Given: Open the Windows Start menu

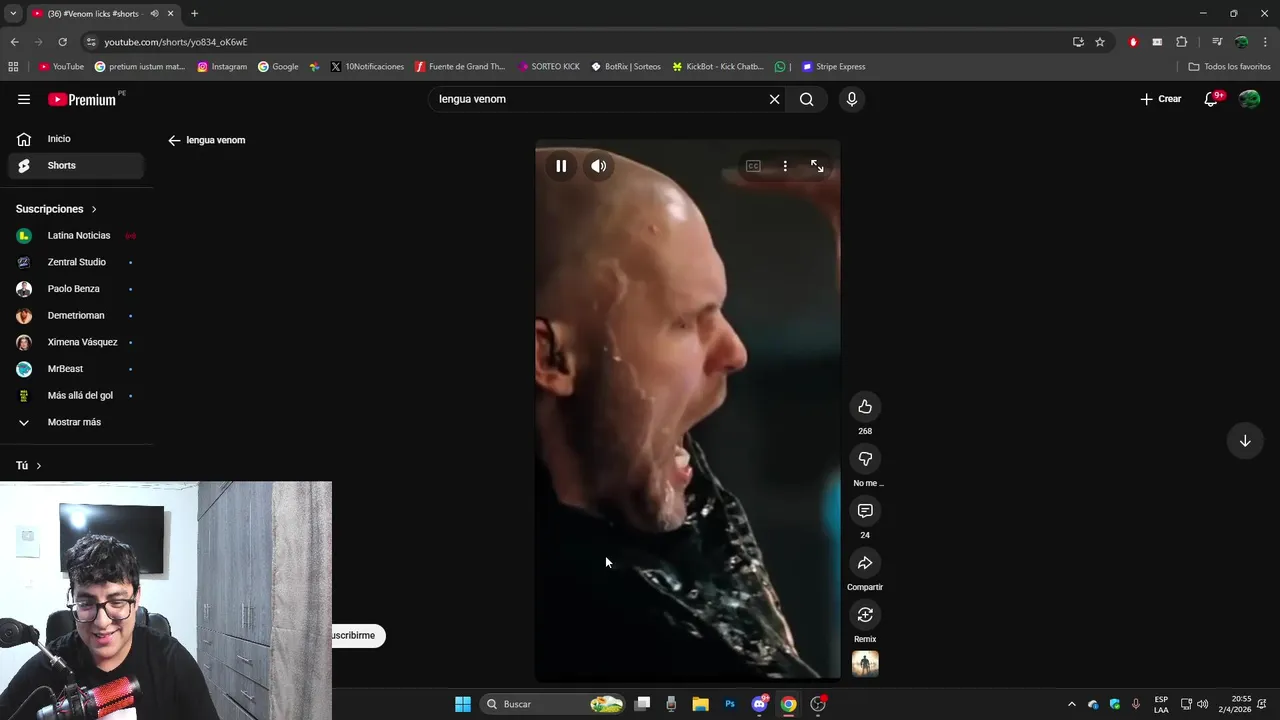Looking at the screenshot, I should (x=463, y=704).
